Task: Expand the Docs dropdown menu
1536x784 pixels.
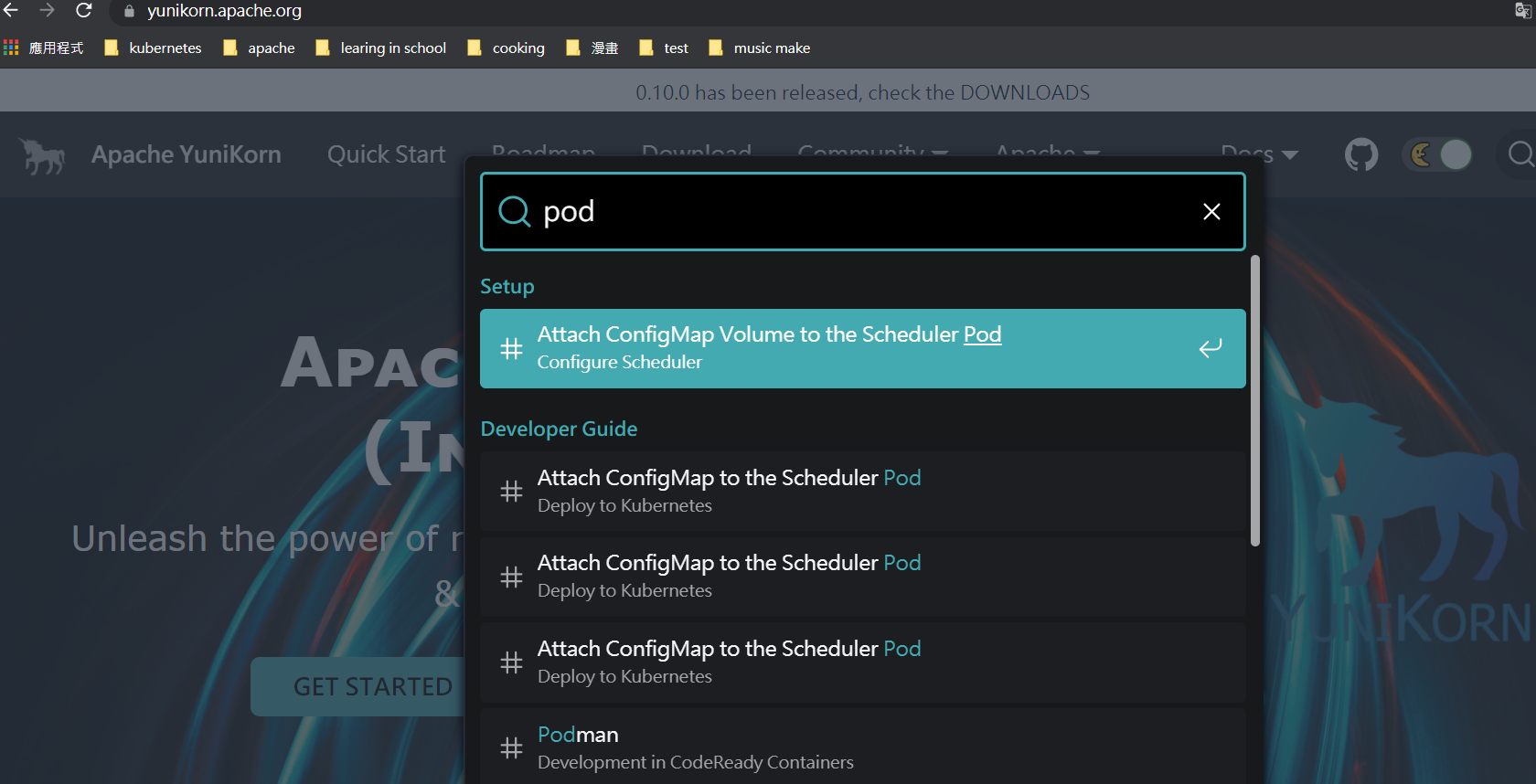Action: coord(1259,154)
